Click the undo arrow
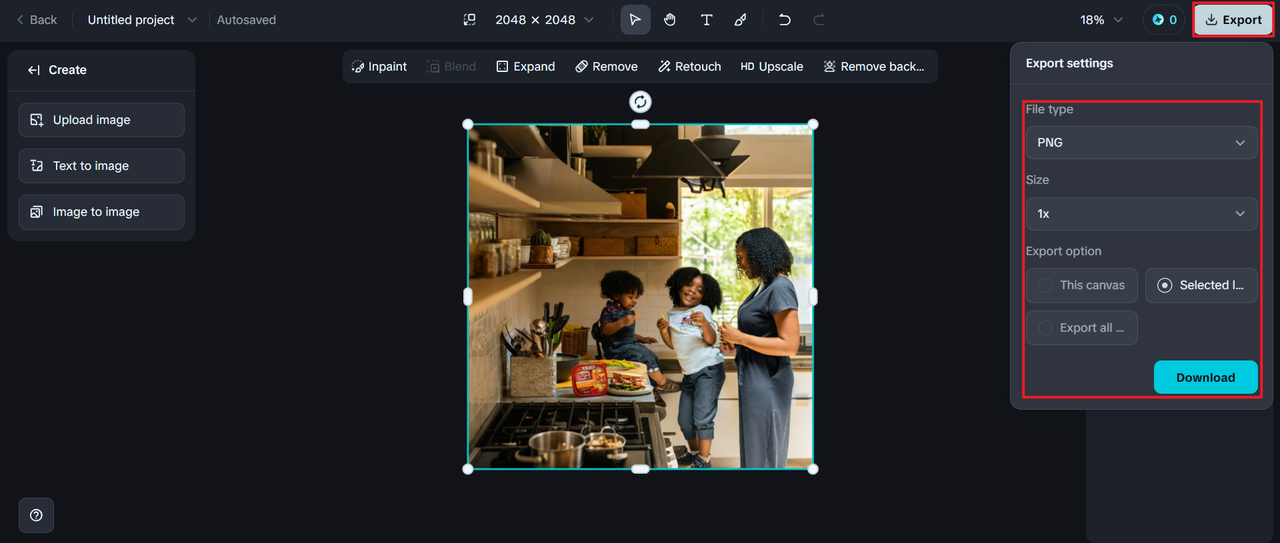 (x=785, y=20)
